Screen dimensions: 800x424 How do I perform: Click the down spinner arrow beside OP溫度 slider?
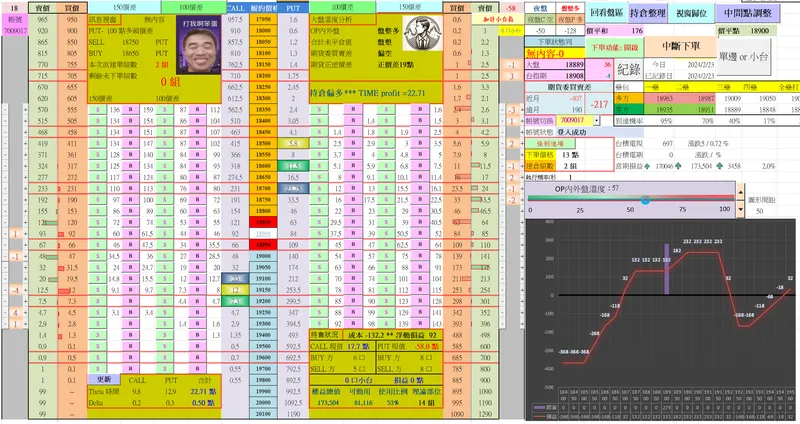(x=741, y=209)
